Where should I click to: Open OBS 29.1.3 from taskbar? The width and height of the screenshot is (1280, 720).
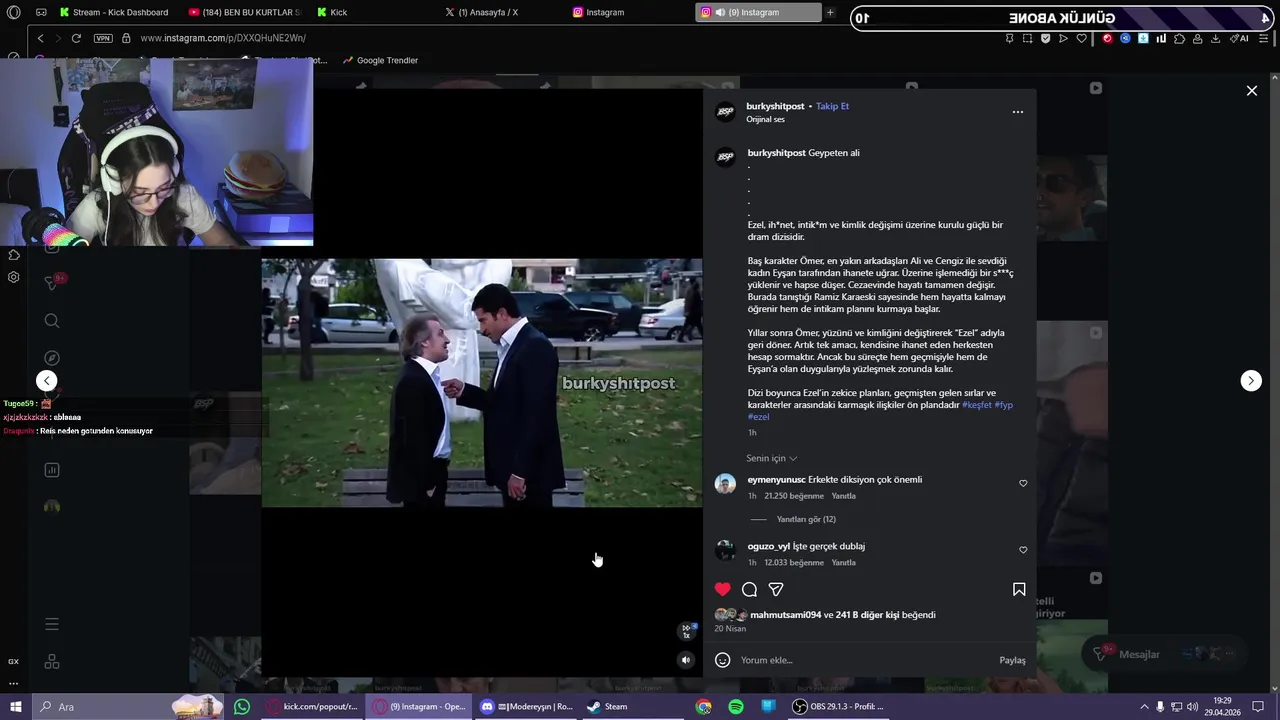pyautogui.click(x=838, y=706)
